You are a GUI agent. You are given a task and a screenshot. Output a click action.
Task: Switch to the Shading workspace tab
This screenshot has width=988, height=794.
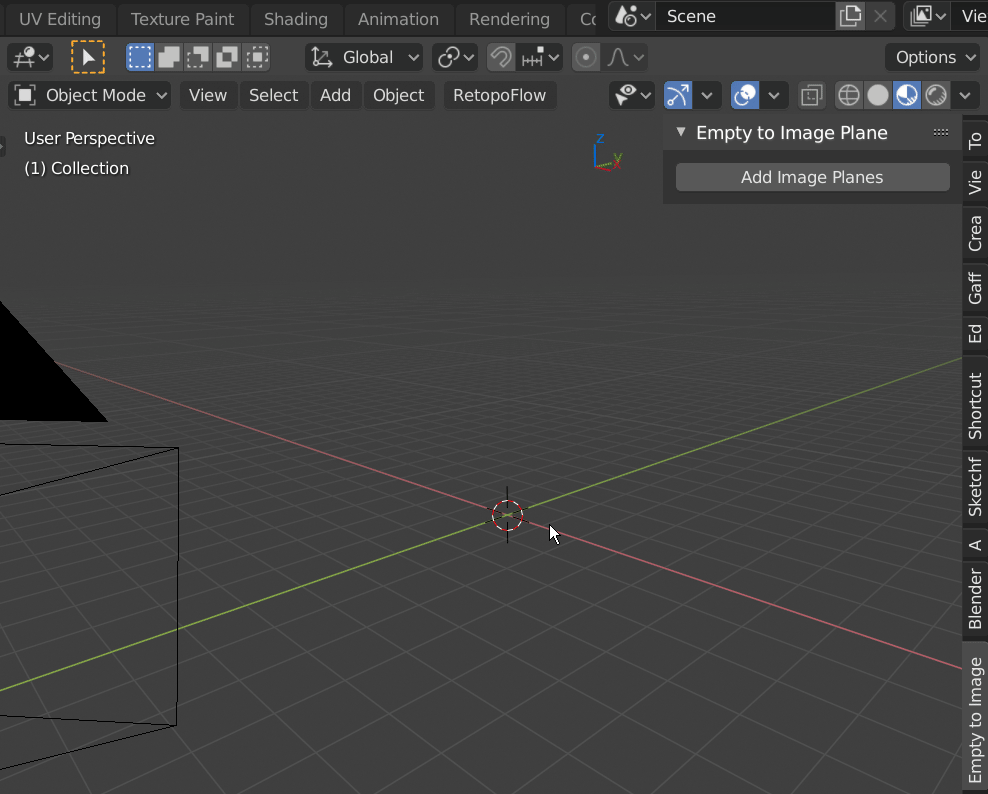tap(296, 19)
